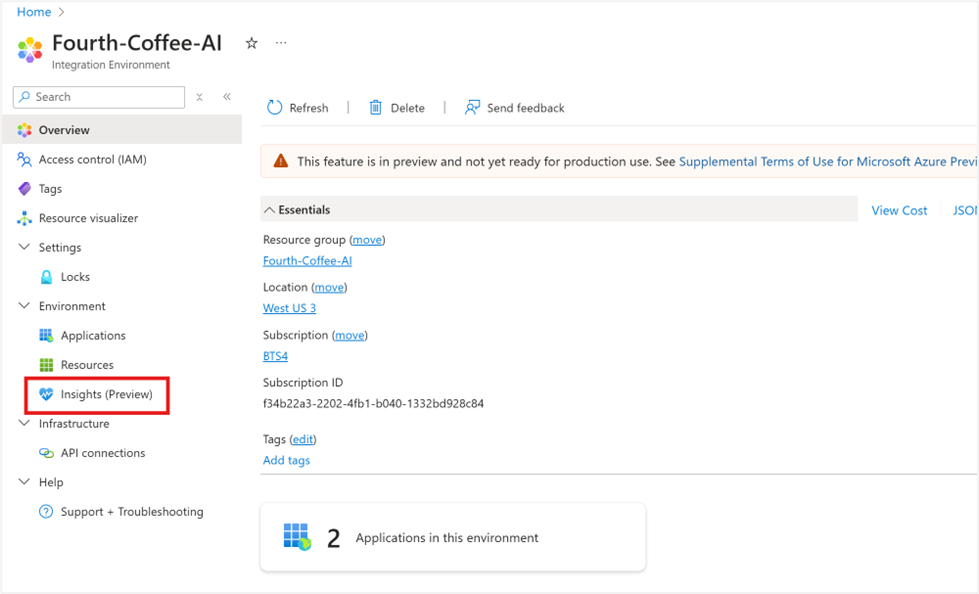Click Send feedback label
Viewport: 979px width, 594px height.
coord(525,108)
